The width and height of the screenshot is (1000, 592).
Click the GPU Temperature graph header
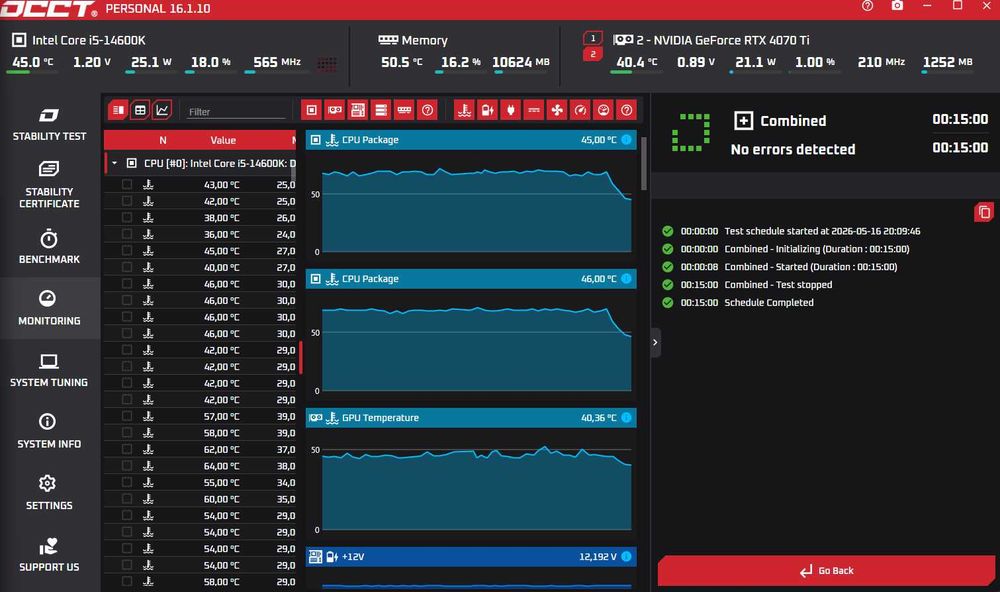point(471,418)
